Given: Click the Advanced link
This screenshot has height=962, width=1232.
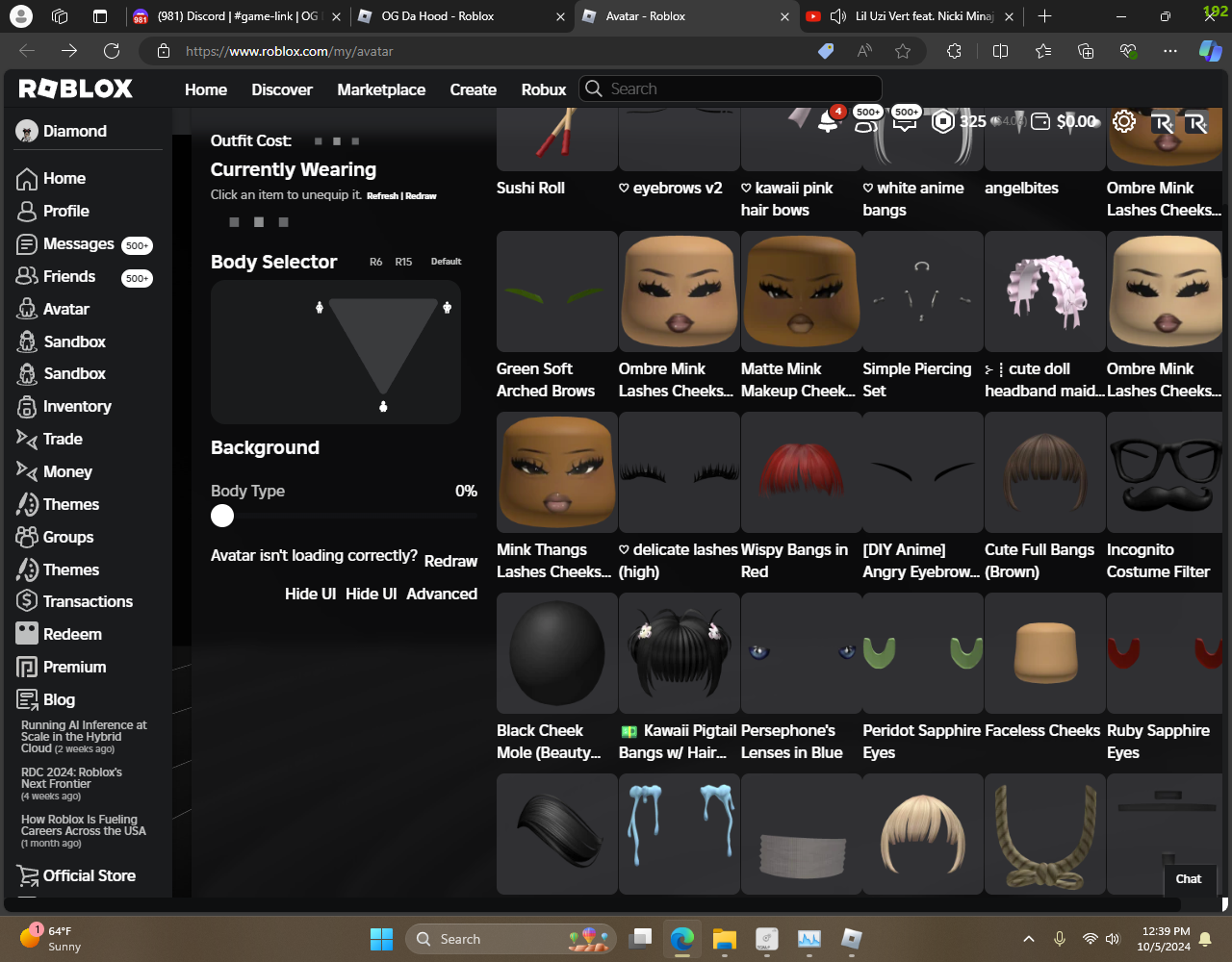Looking at the screenshot, I should click(x=442, y=594).
